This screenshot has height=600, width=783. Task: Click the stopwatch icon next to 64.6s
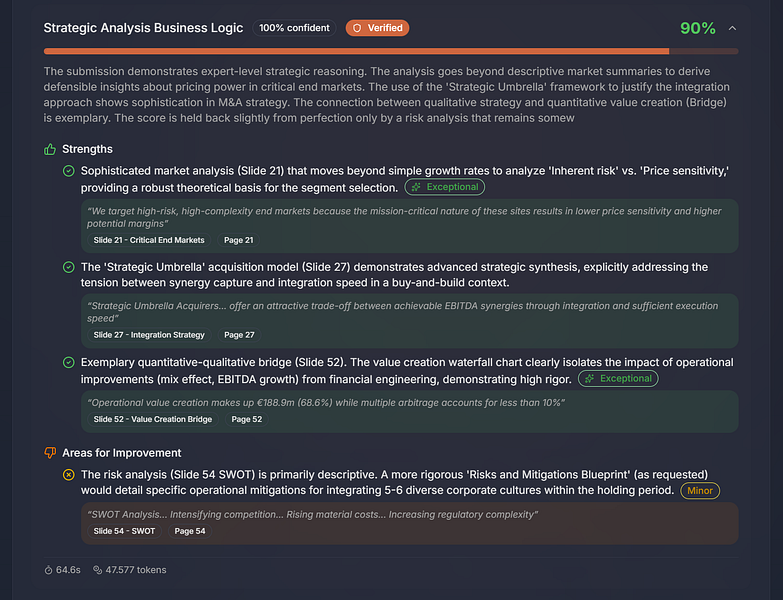click(x=49, y=570)
